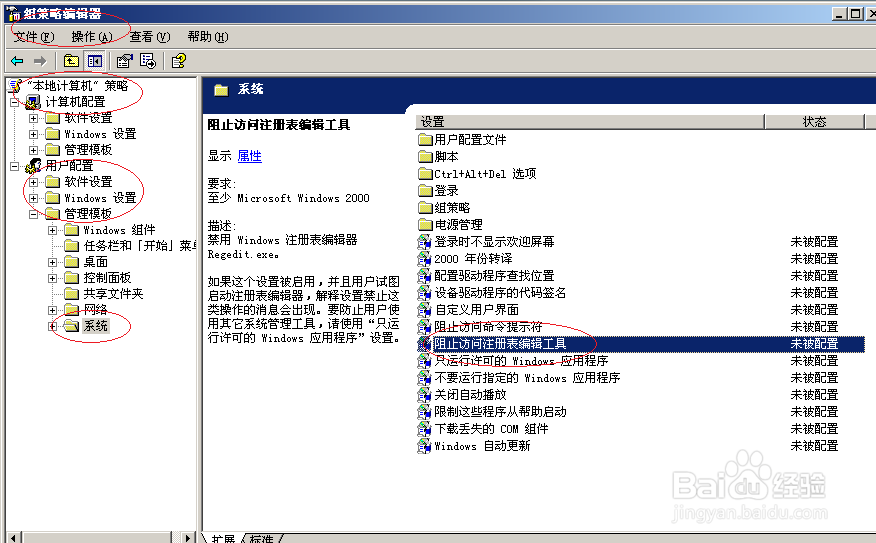876x543 pixels.
Task: Click the 系统 folder icon in header
Action: pyautogui.click(x=221, y=89)
